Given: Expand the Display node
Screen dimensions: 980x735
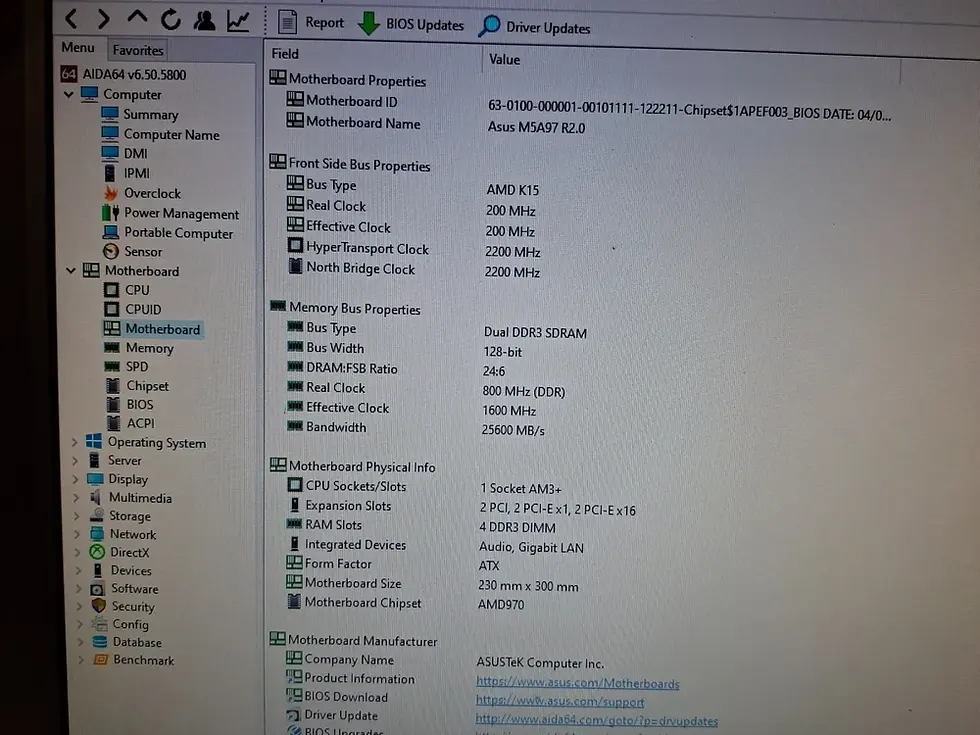Looking at the screenshot, I should (76, 479).
